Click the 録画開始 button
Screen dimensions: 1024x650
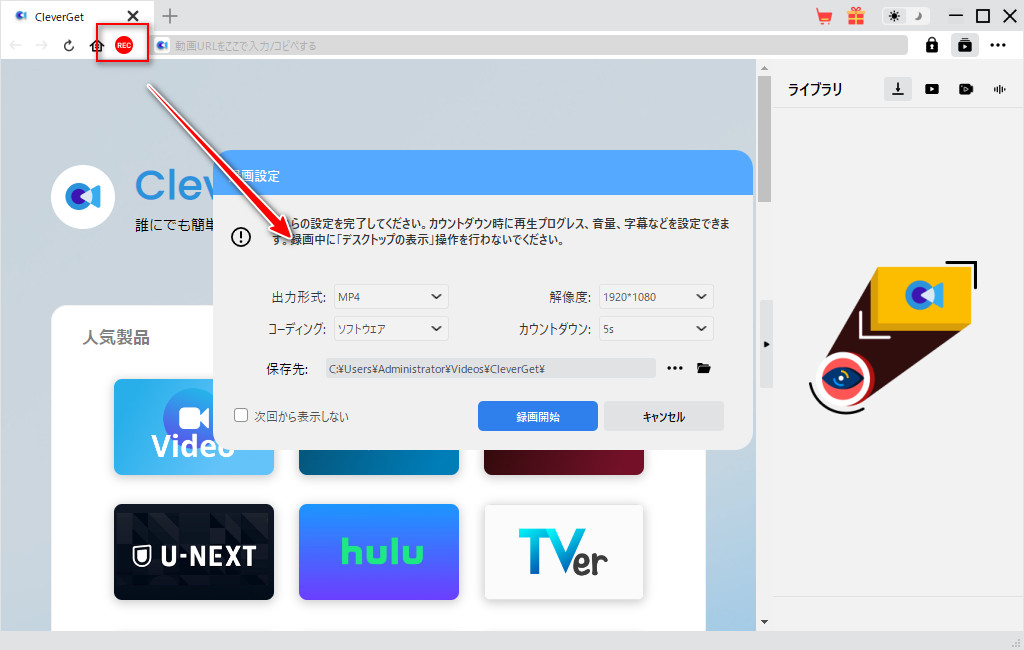click(x=538, y=416)
